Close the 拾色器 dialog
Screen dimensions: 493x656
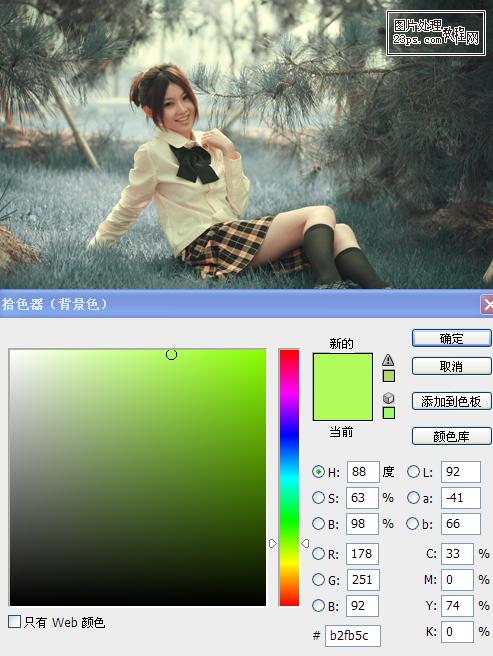click(487, 305)
